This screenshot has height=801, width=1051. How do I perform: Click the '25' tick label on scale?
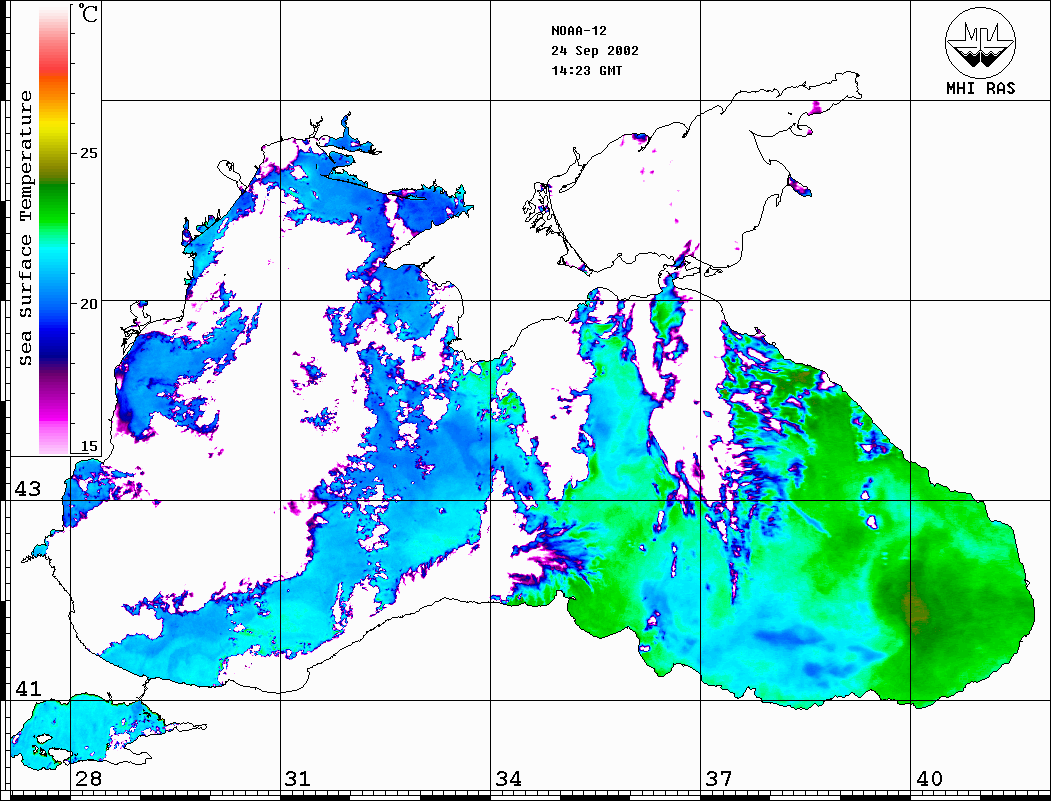88,153
